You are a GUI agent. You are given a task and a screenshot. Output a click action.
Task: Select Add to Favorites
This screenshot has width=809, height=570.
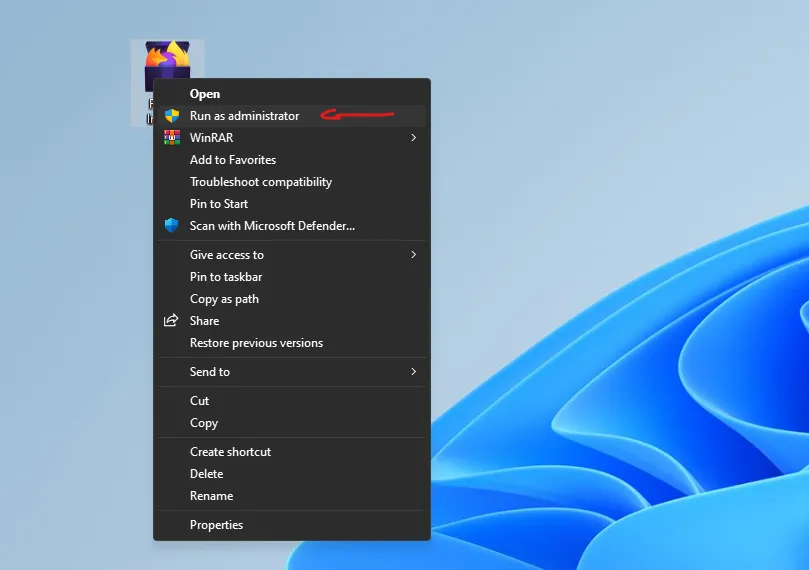233,160
